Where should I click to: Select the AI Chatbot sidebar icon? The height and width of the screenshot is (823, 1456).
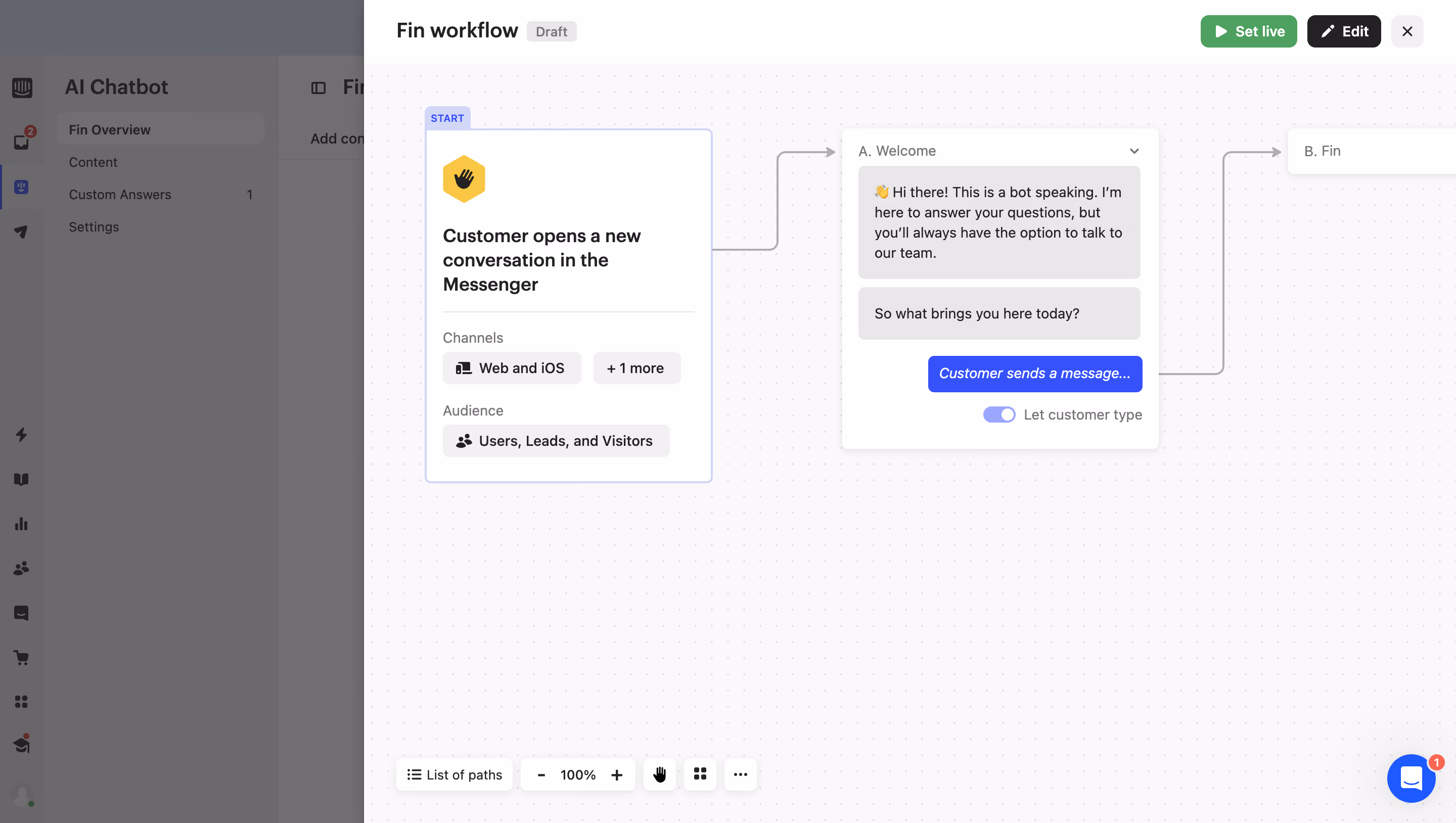coord(21,187)
